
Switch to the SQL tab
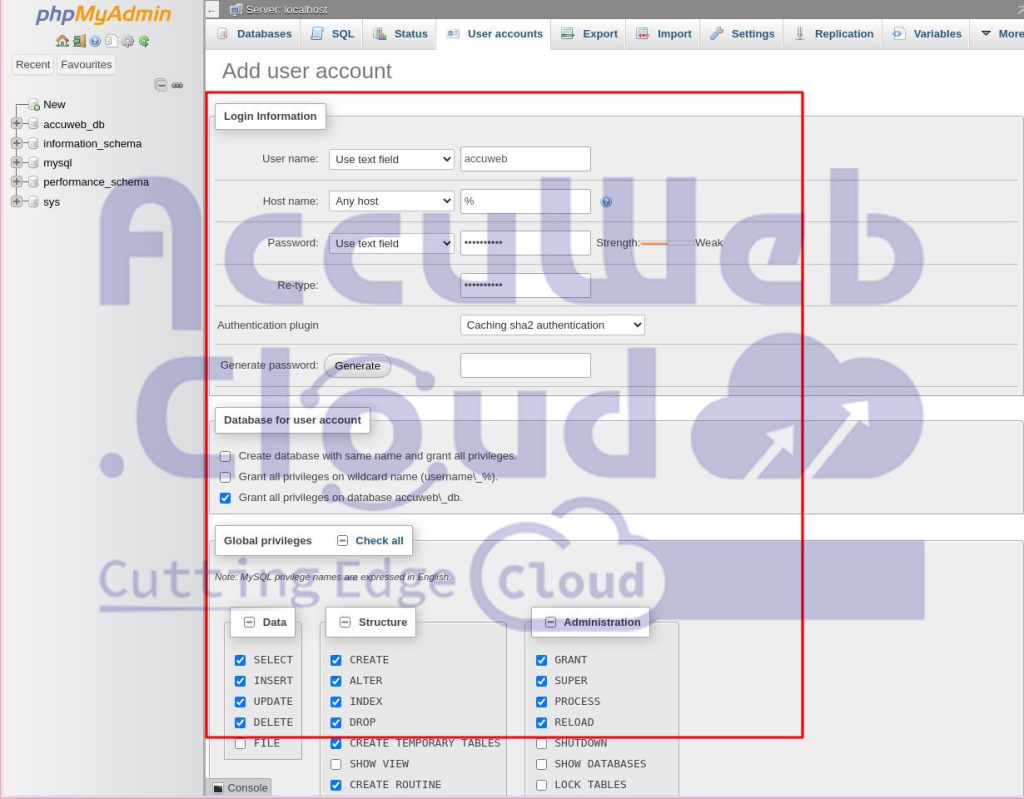[x=332, y=34]
